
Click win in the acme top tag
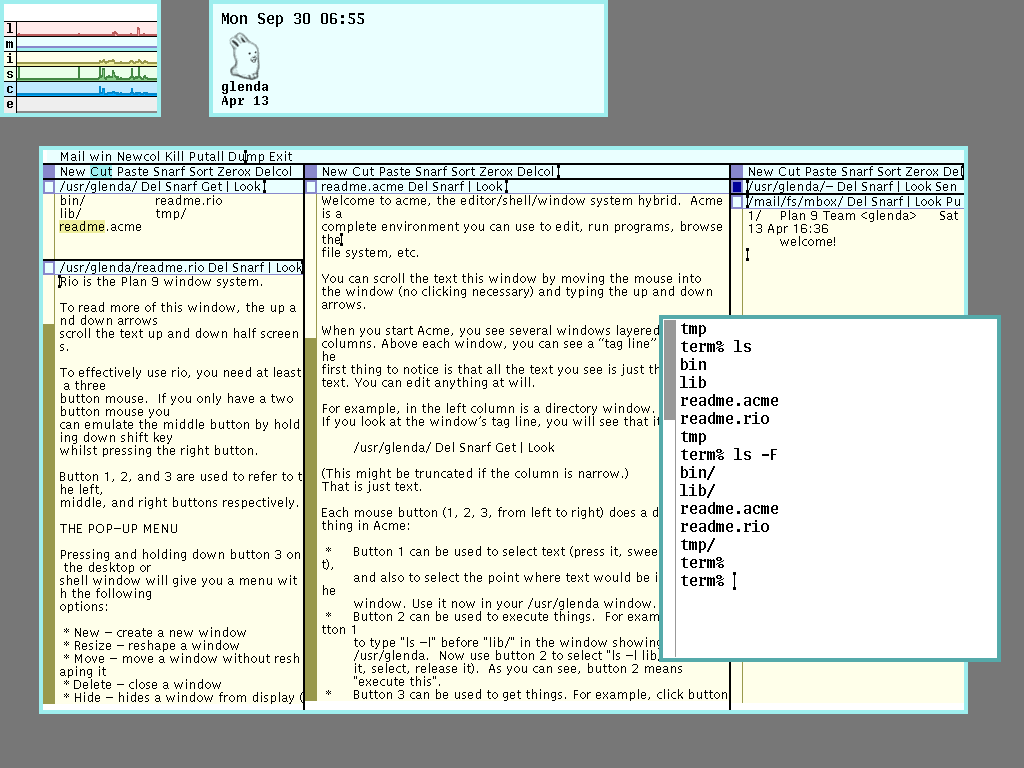101,157
